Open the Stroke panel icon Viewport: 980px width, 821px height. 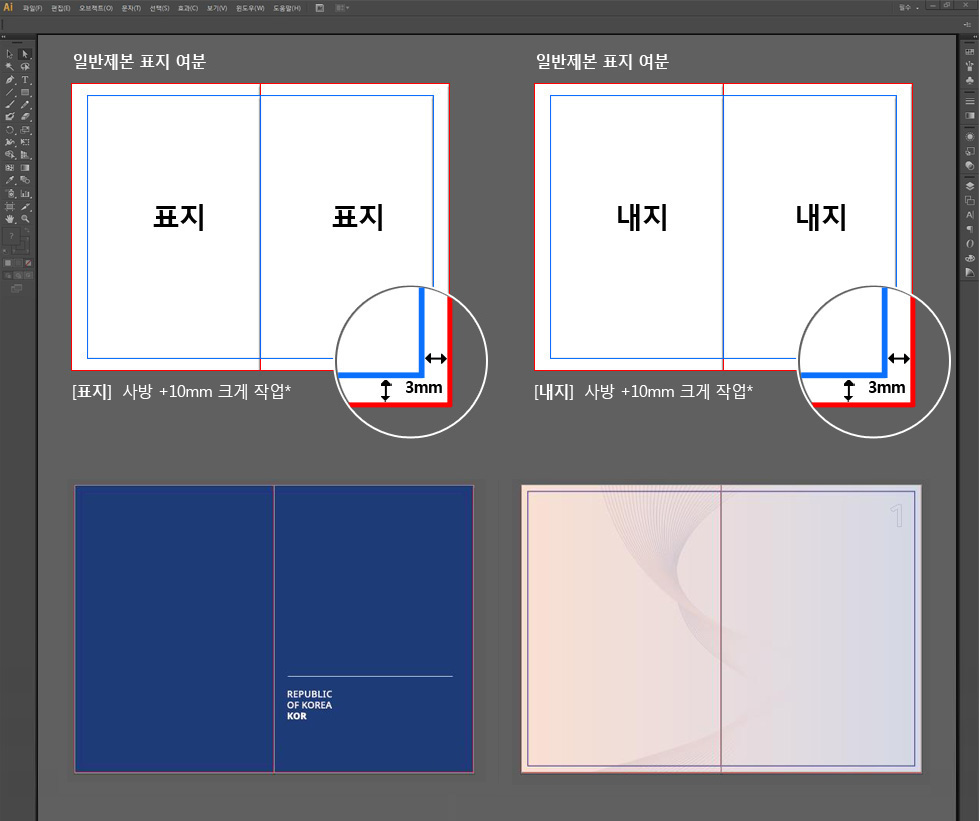coord(970,101)
